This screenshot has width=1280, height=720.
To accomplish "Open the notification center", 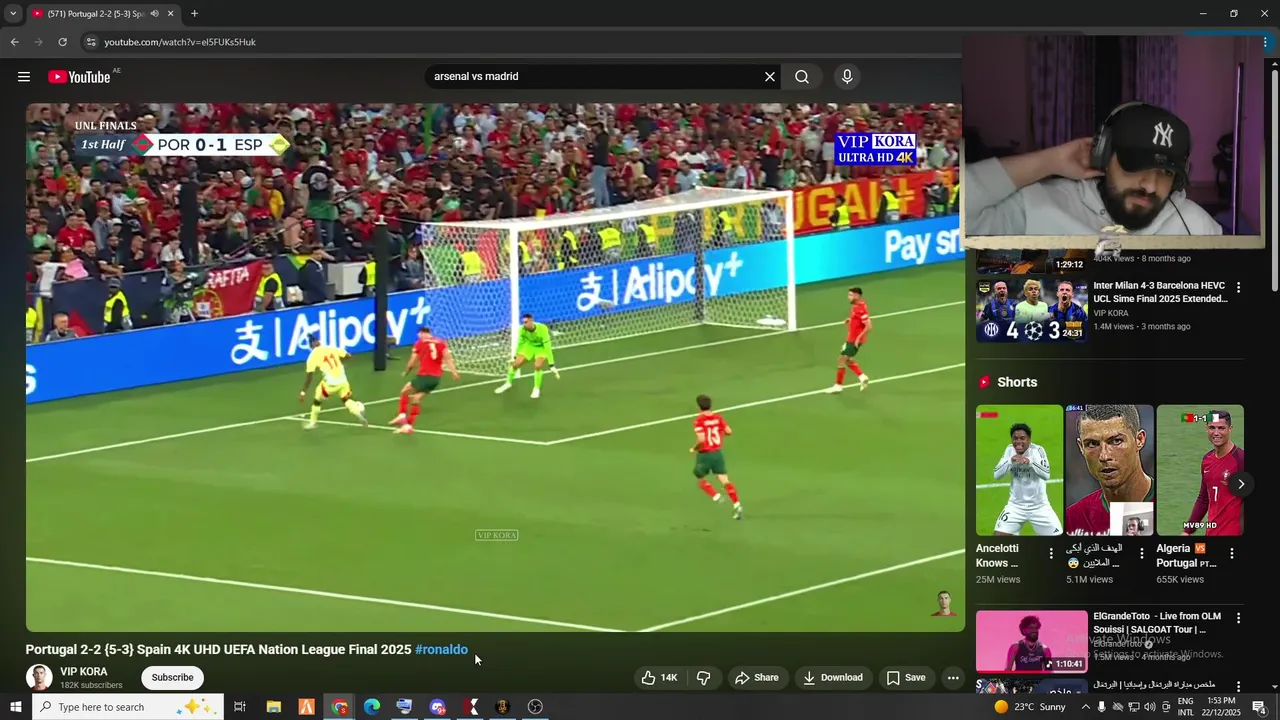I will [1260, 707].
